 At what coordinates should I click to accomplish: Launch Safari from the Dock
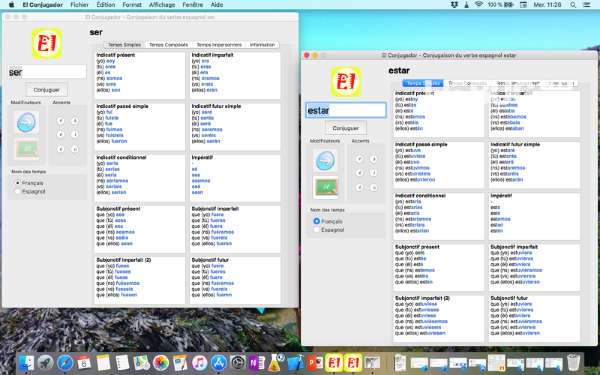tap(65, 363)
